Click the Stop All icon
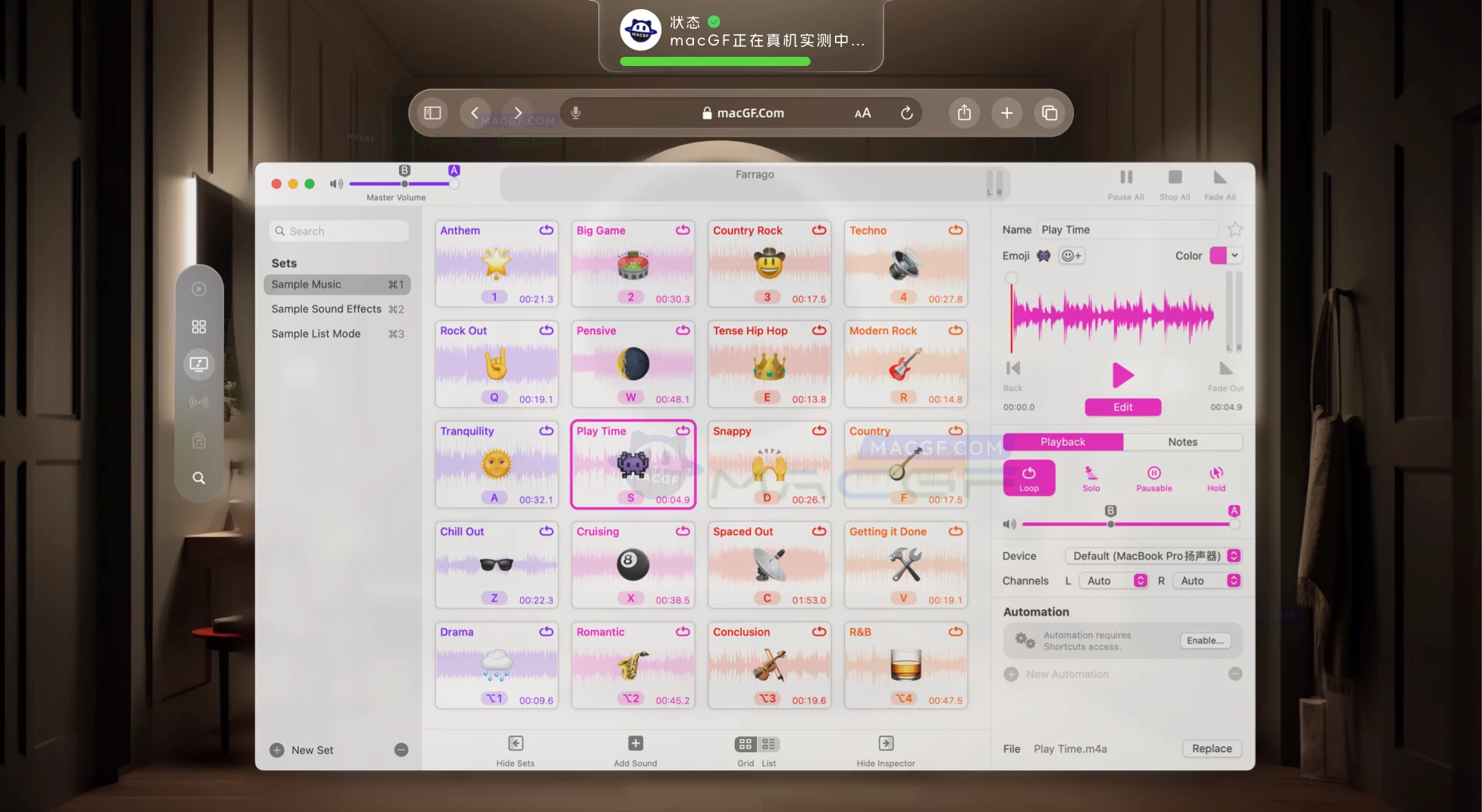Image resolution: width=1482 pixels, height=812 pixels. pyautogui.click(x=1174, y=178)
